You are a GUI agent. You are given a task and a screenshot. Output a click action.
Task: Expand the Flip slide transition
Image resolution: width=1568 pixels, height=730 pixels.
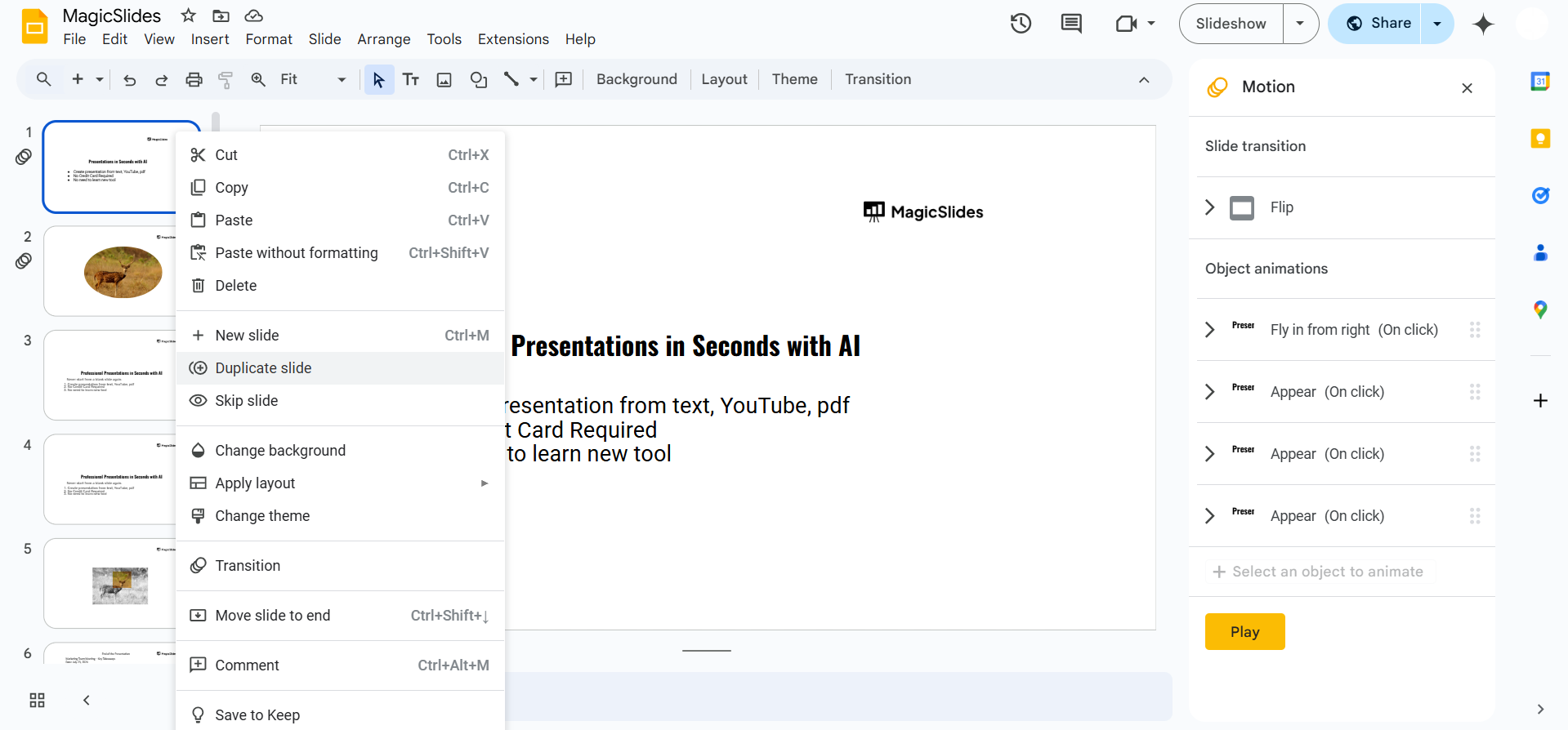click(1210, 207)
